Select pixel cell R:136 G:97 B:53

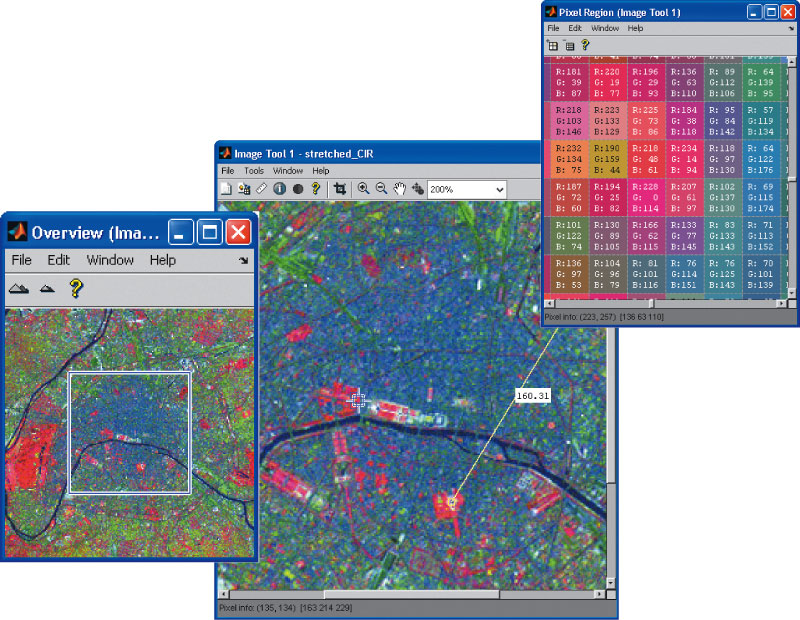point(569,274)
